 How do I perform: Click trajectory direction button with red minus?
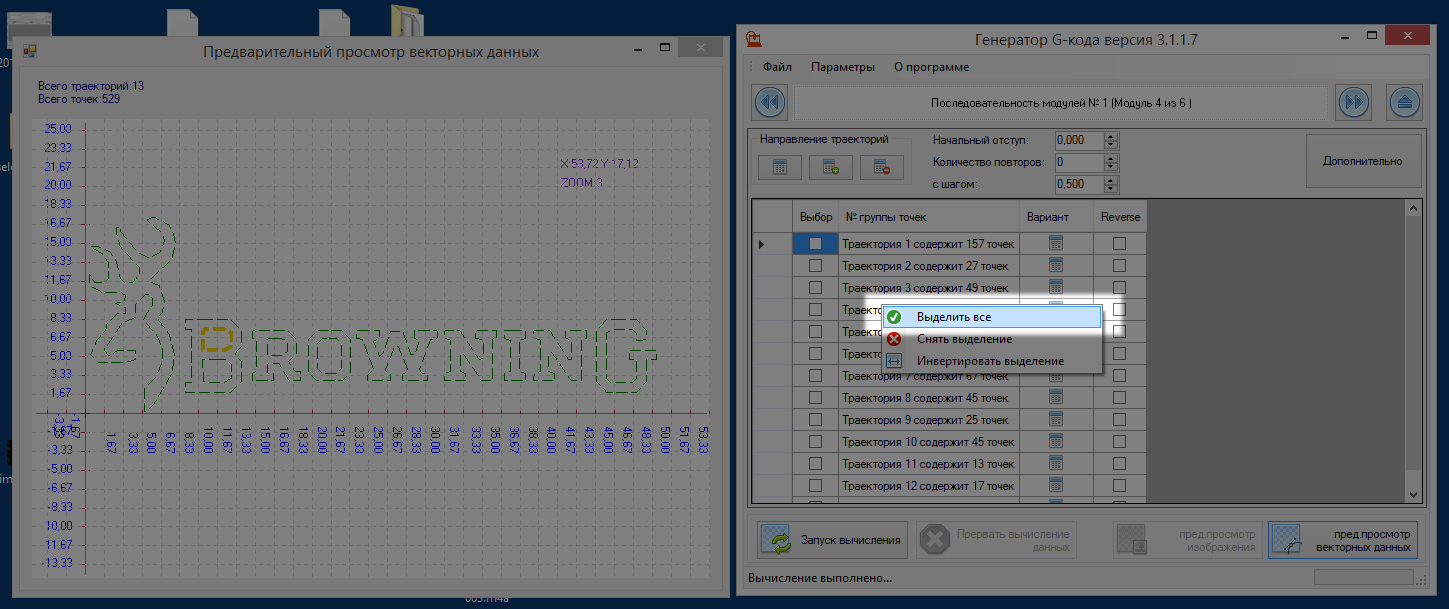coord(882,167)
